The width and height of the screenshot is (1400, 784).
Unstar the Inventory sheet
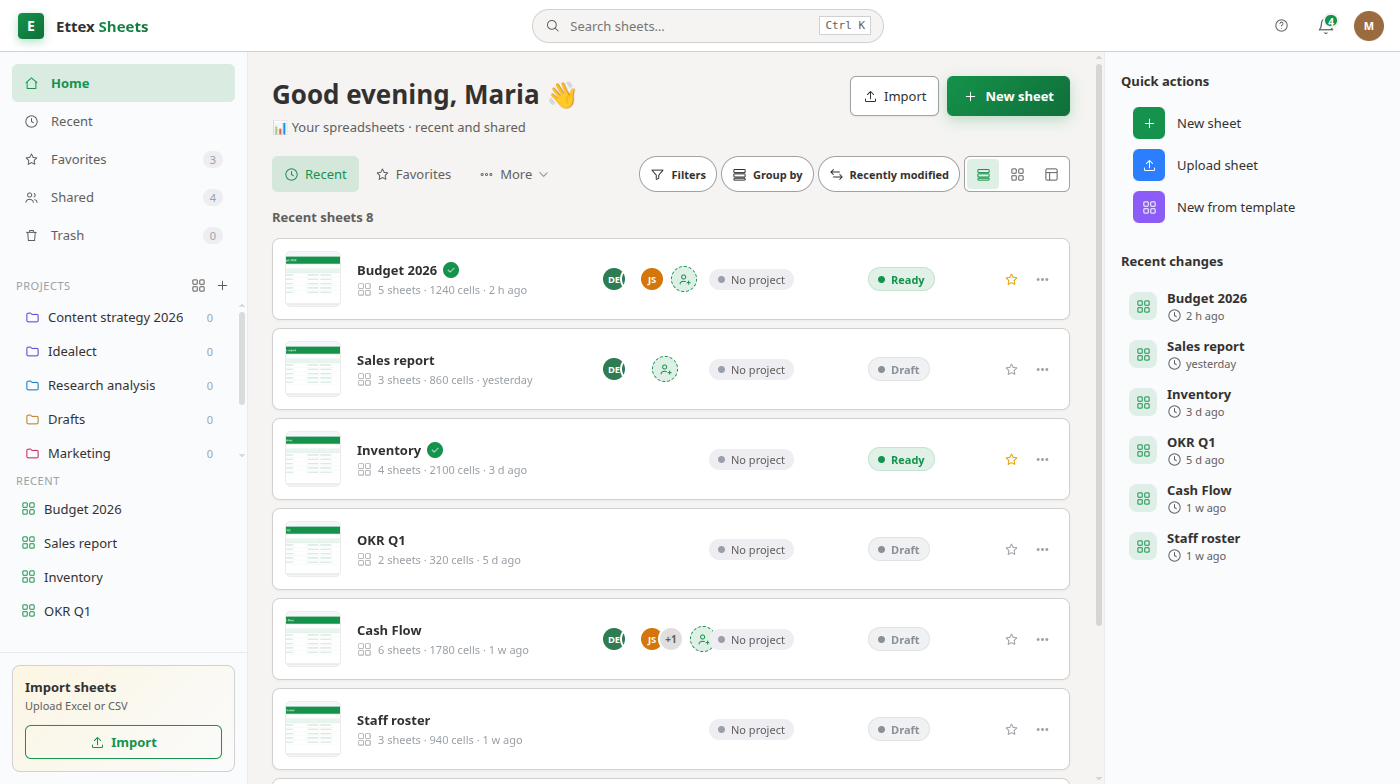(x=1011, y=460)
